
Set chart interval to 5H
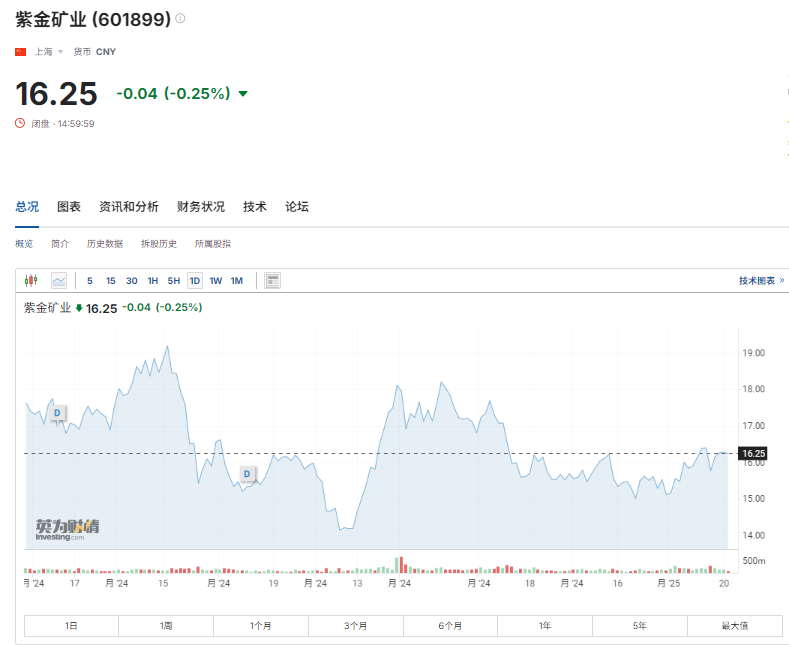(174, 281)
